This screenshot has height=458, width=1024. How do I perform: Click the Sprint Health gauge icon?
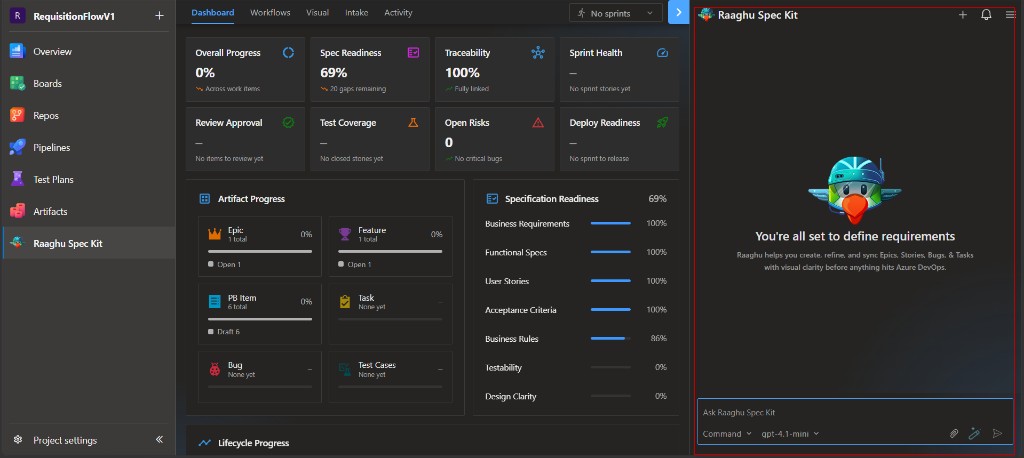click(662, 53)
